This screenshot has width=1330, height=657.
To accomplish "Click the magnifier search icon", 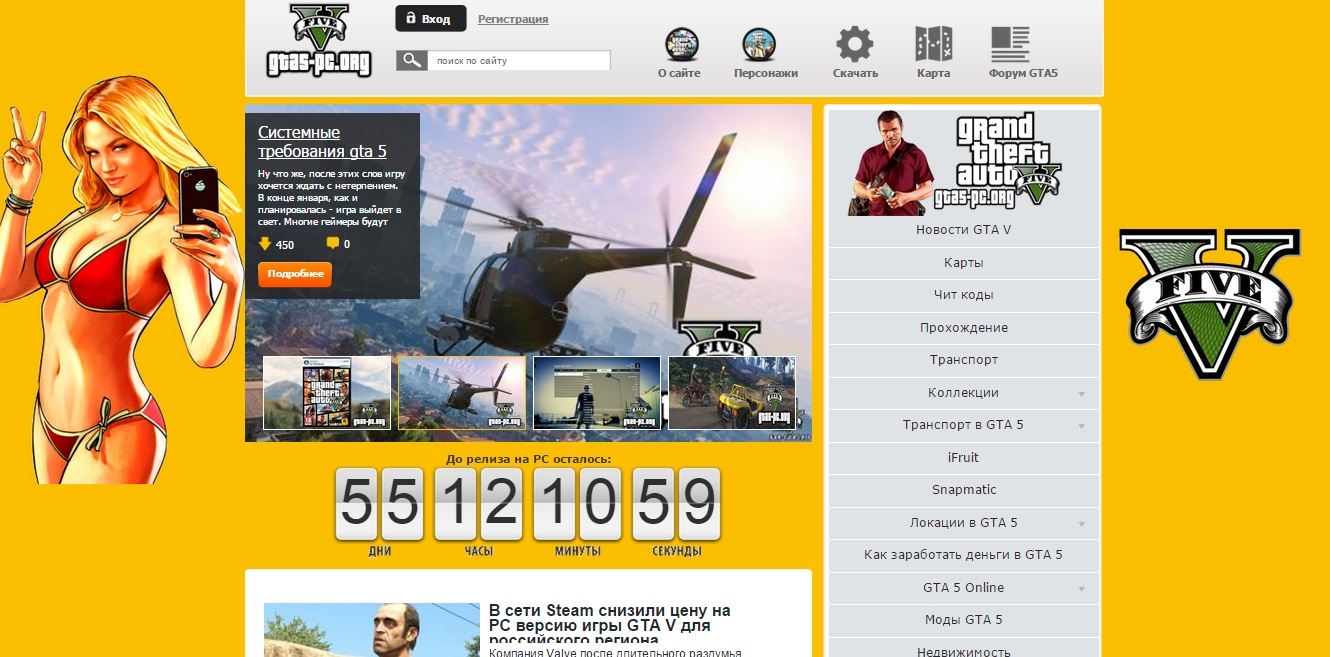I will point(411,61).
